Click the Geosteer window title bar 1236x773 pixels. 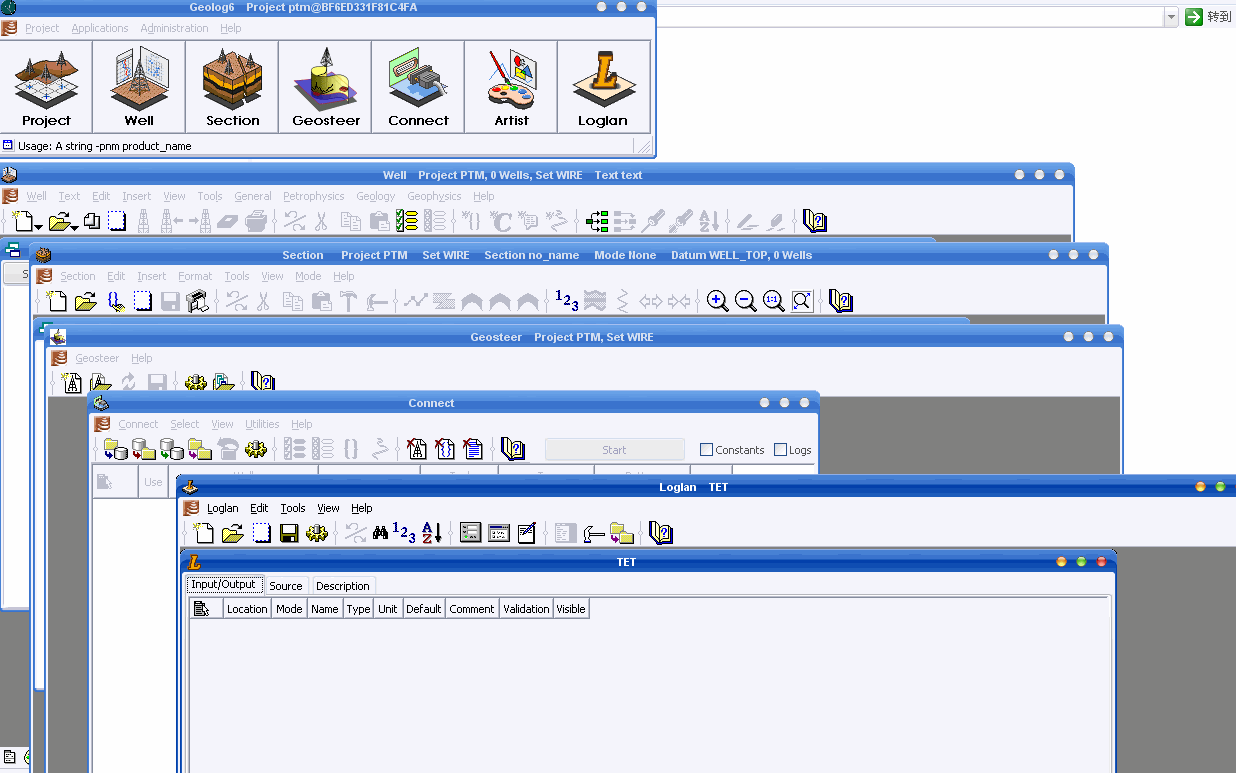coord(586,337)
